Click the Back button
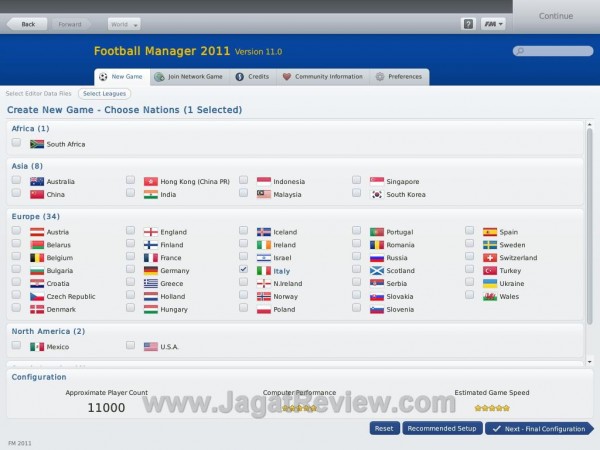The height and width of the screenshot is (450, 600). (28, 24)
